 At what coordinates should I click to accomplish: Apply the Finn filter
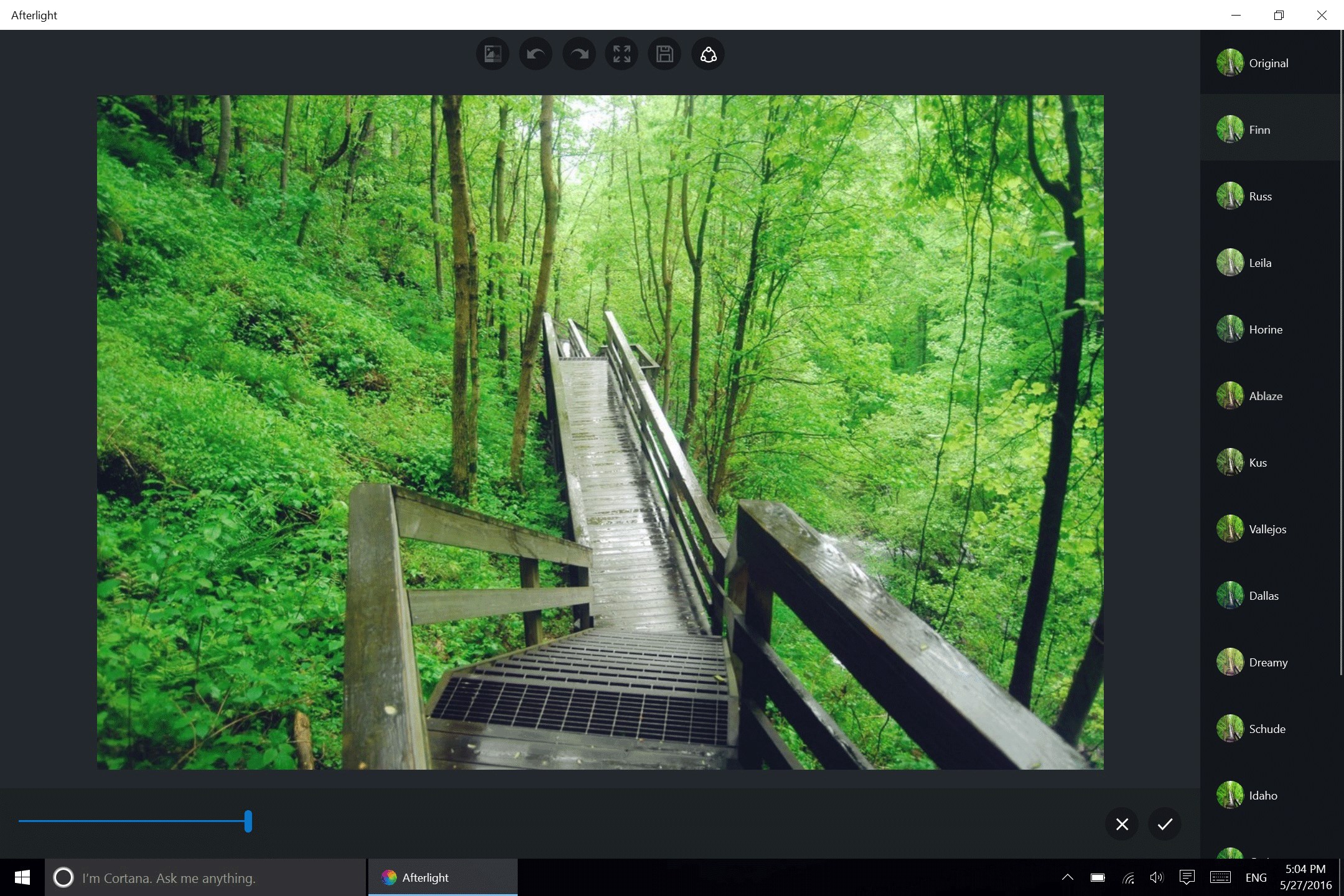(1259, 129)
